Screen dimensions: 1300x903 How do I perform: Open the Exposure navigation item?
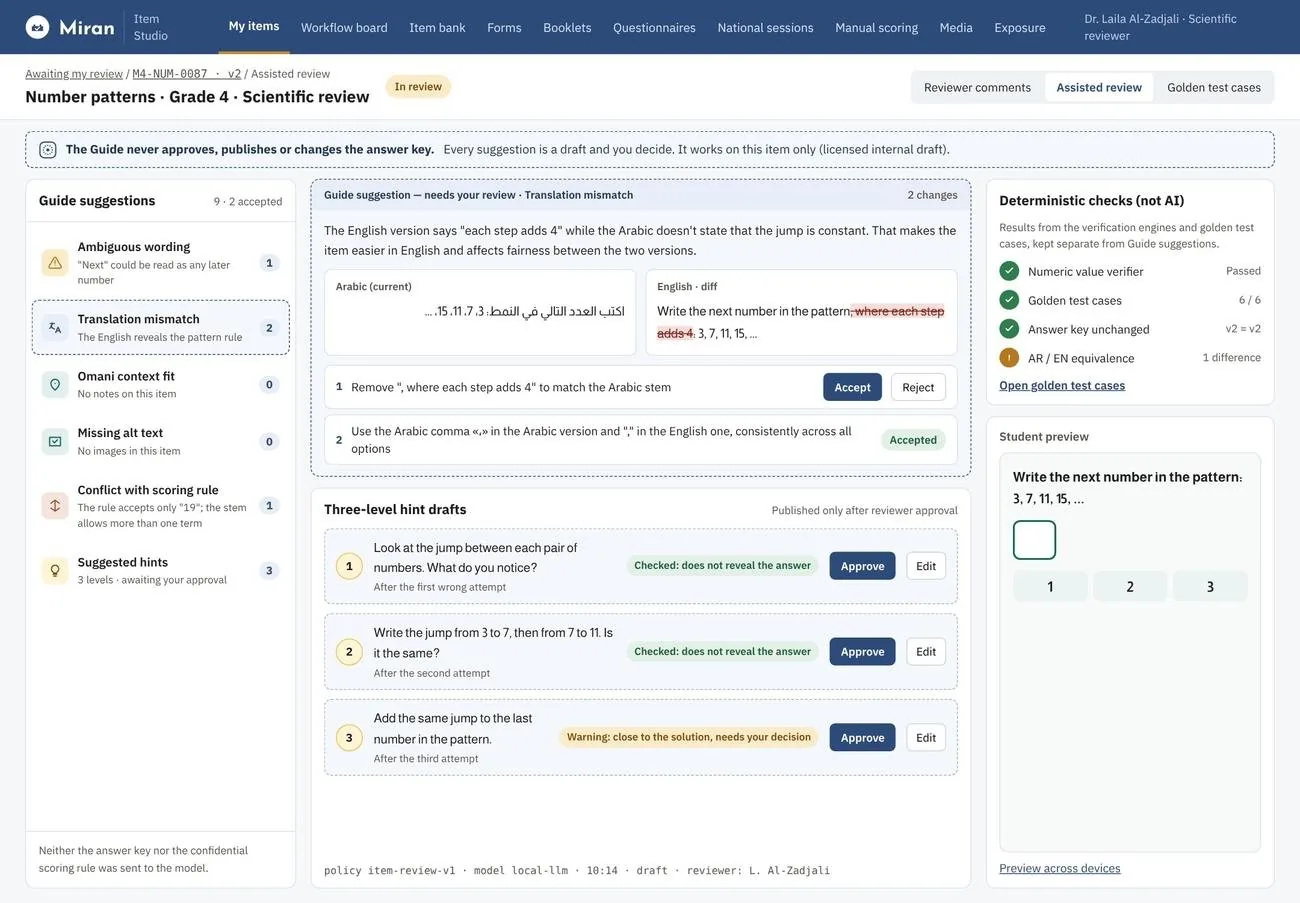(x=1020, y=27)
